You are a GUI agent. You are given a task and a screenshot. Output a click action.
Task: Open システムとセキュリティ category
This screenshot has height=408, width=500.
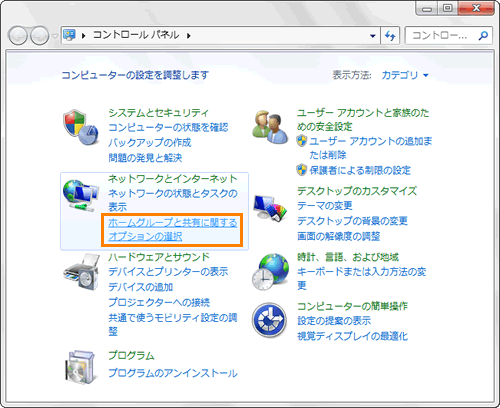pyautogui.click(x=158, y=113)
